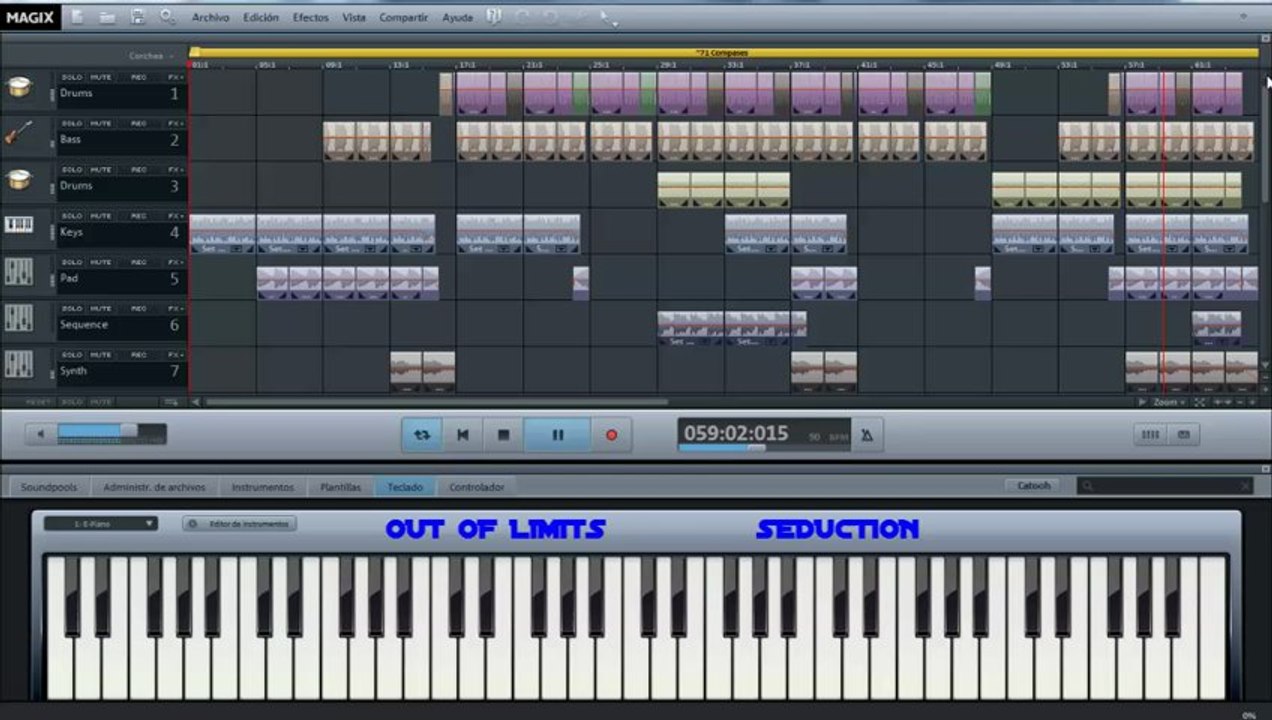Screen dimensions: 1272x720
Task: Click the Sequence track instrument icon
Action: (x=19, y=318)
